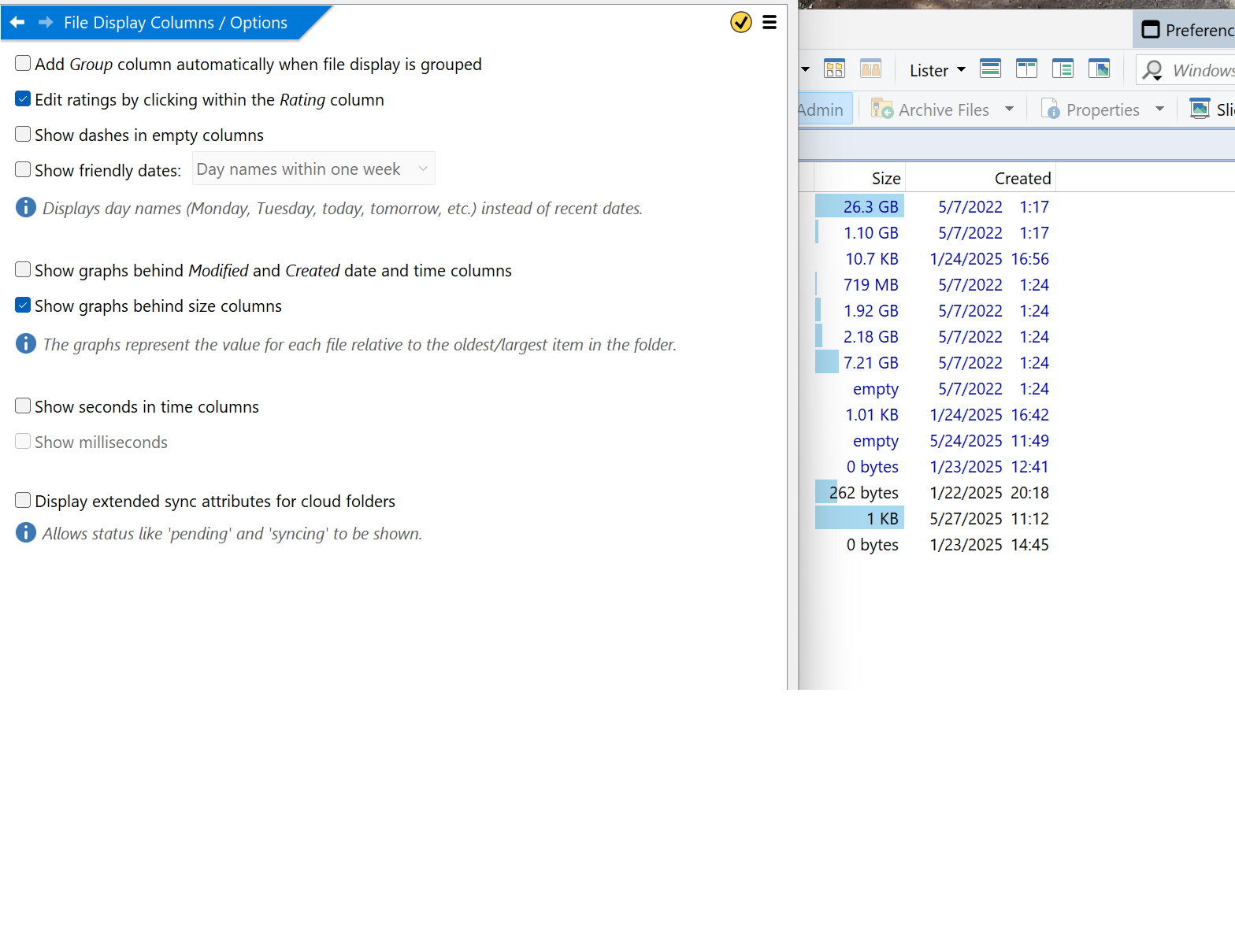The height and width of the screenshot is (952, 1235).
Task: Toggle horizontal dual display layout icon
Action: tap(990, 69)
